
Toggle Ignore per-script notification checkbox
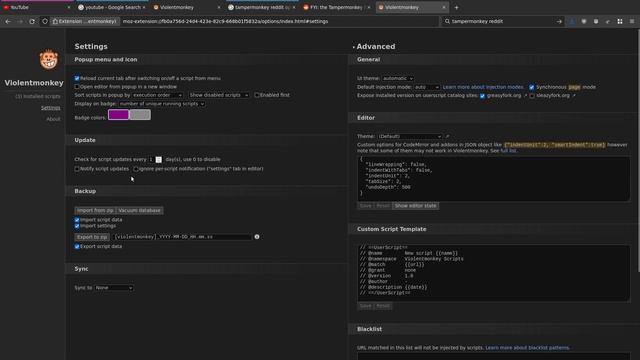click(x=136, y=169)
